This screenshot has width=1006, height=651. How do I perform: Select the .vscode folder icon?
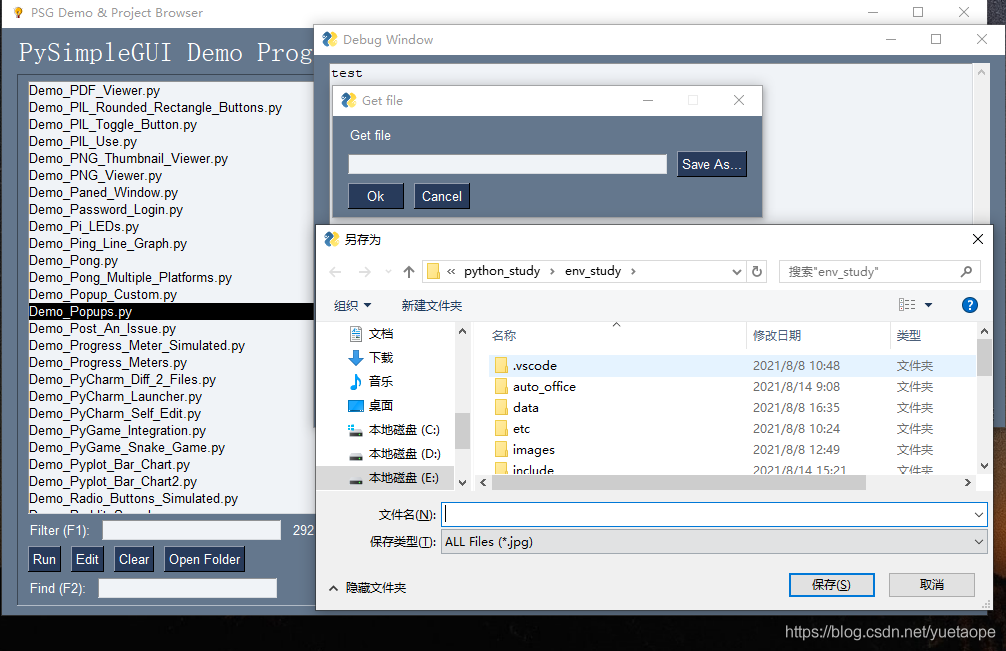point(501,366)
